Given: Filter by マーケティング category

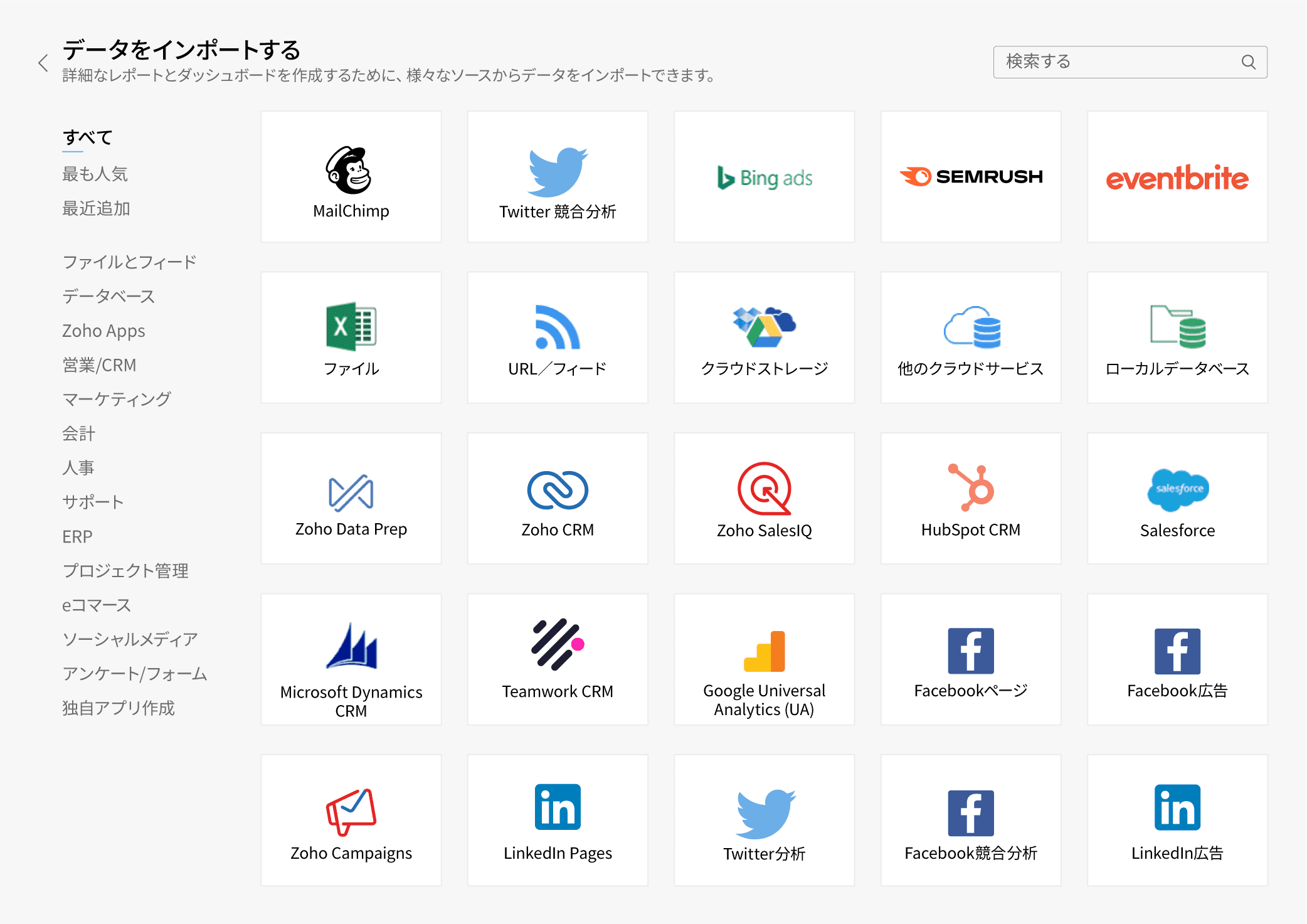Looking at the screenshot, I should point(117,399).
